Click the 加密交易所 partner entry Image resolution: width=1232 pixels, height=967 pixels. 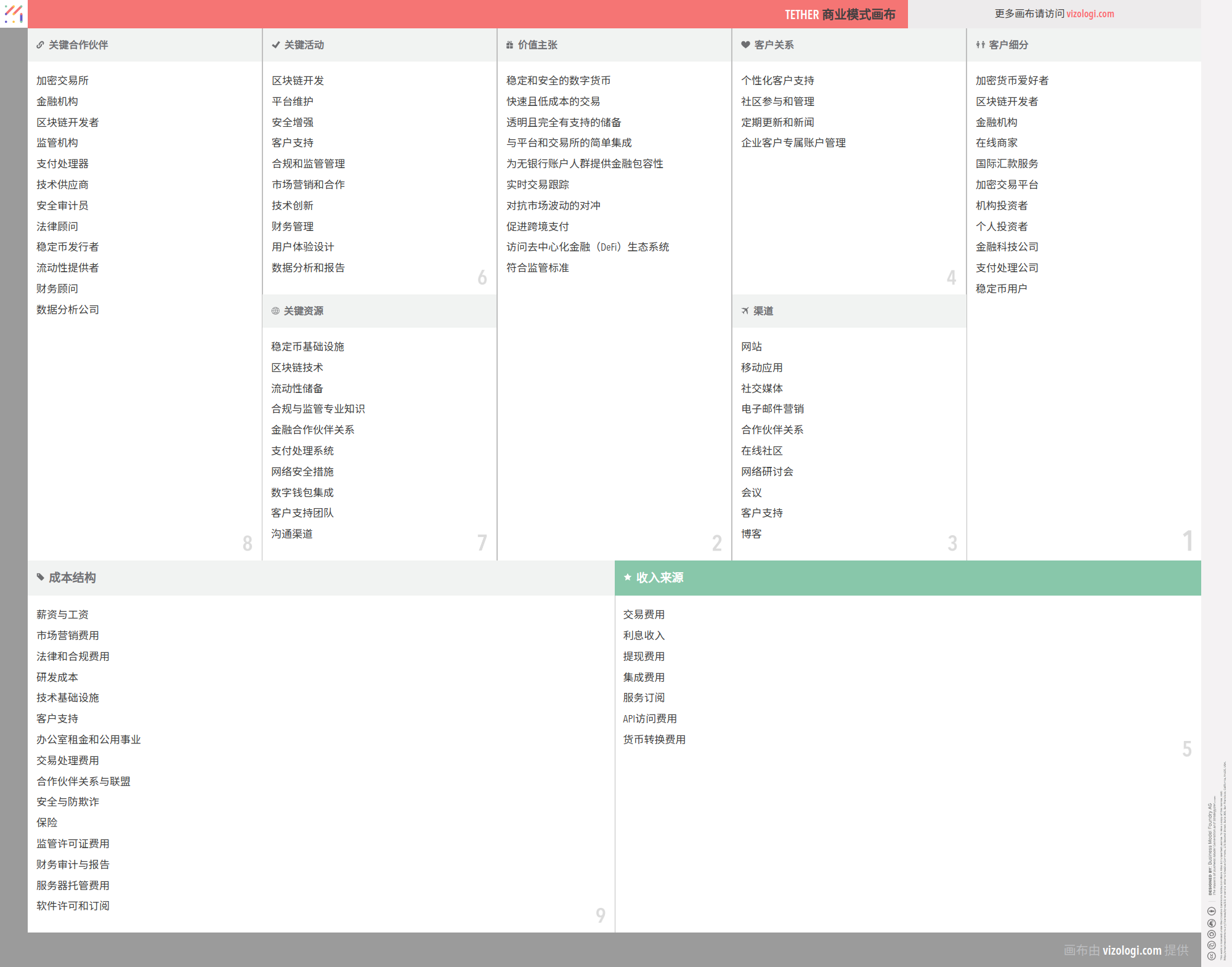pos(62,81)
